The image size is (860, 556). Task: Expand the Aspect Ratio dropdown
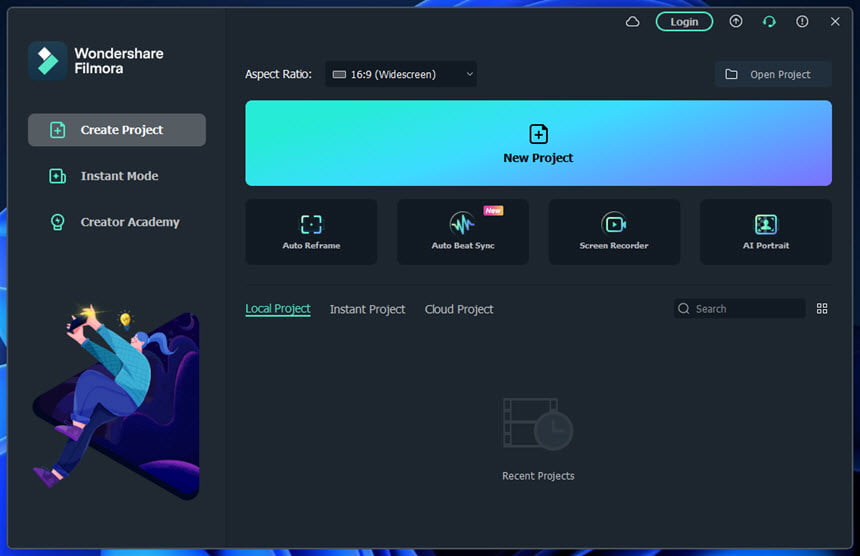[x=401, y=74]
